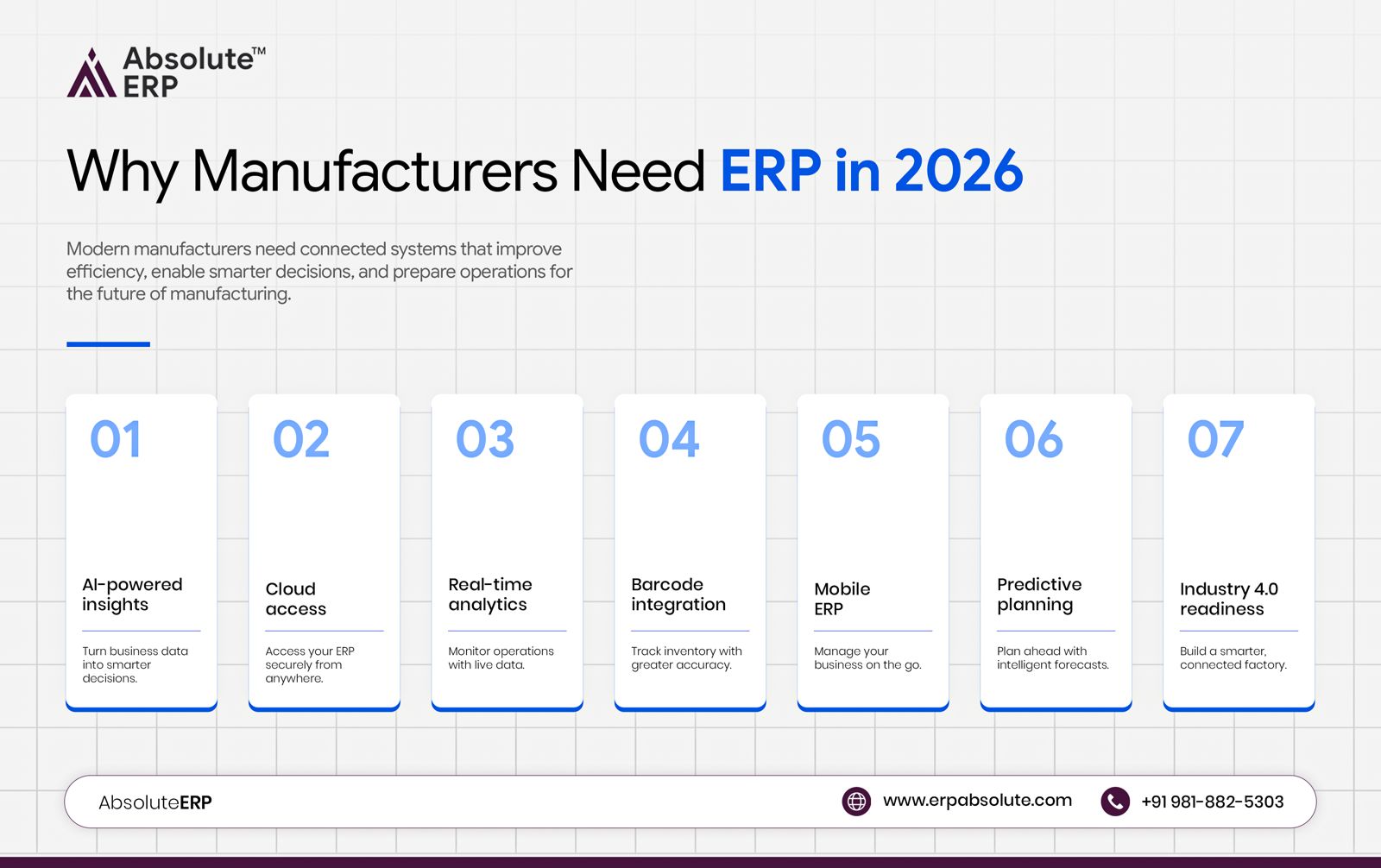Click 'Turn business data into smarter decisions.'

tap(136, 664)
